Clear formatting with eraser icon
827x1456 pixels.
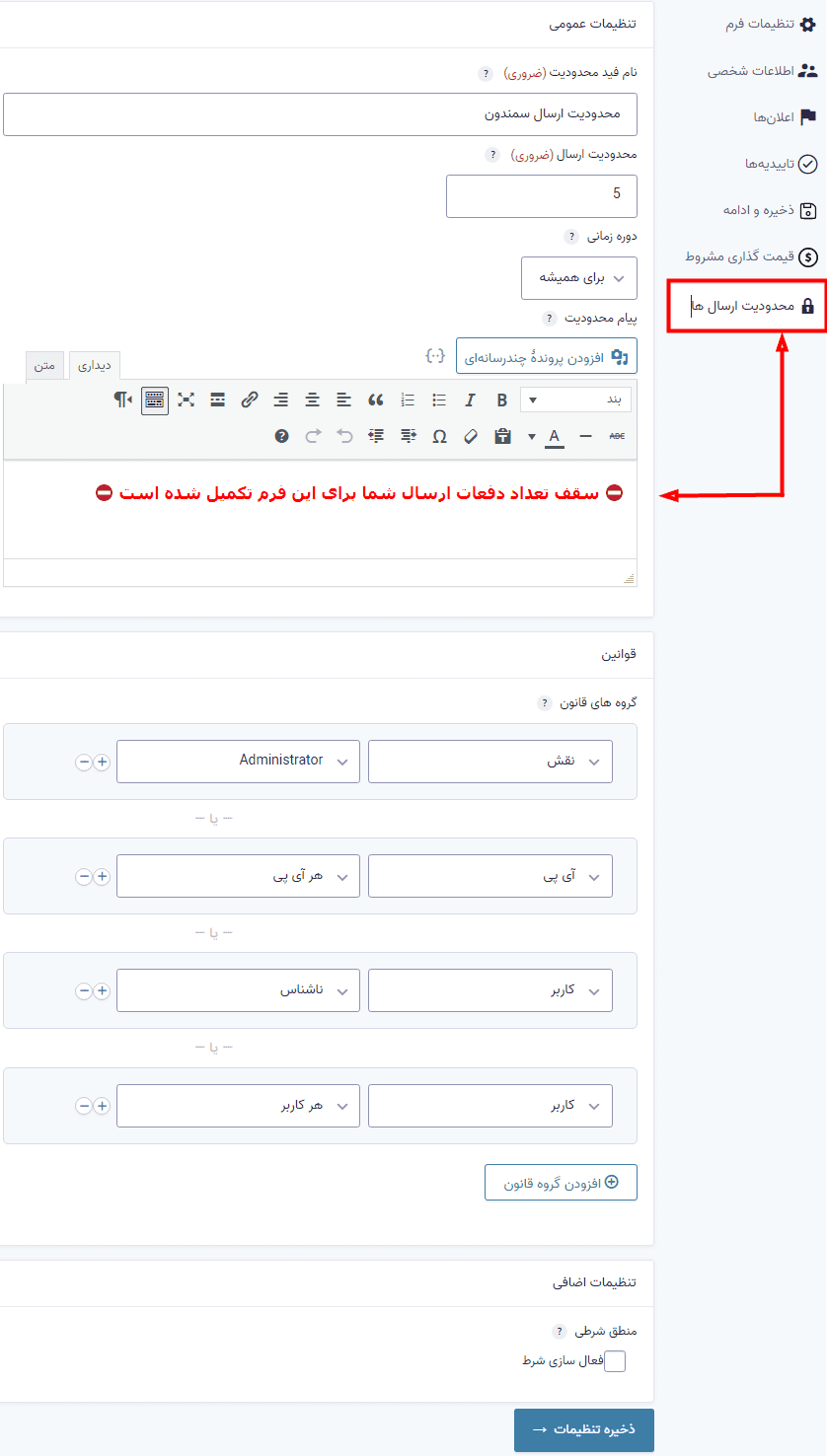point(471,435)
